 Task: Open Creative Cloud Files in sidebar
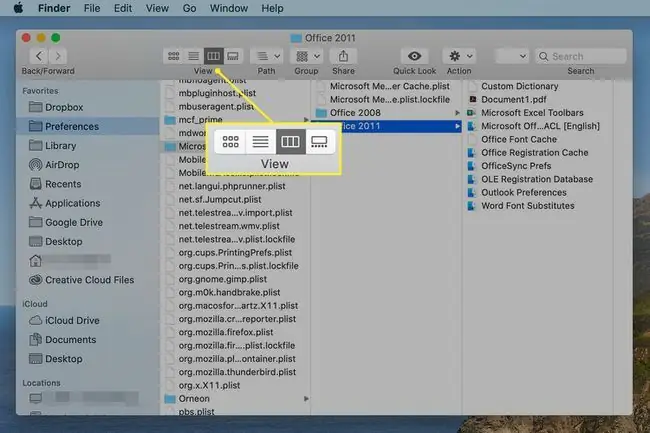(88, 280)
